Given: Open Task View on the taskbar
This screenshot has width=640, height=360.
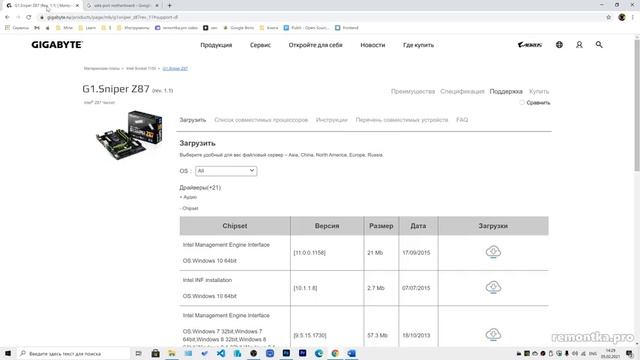Looking at the screenshot, I should 138,353.
